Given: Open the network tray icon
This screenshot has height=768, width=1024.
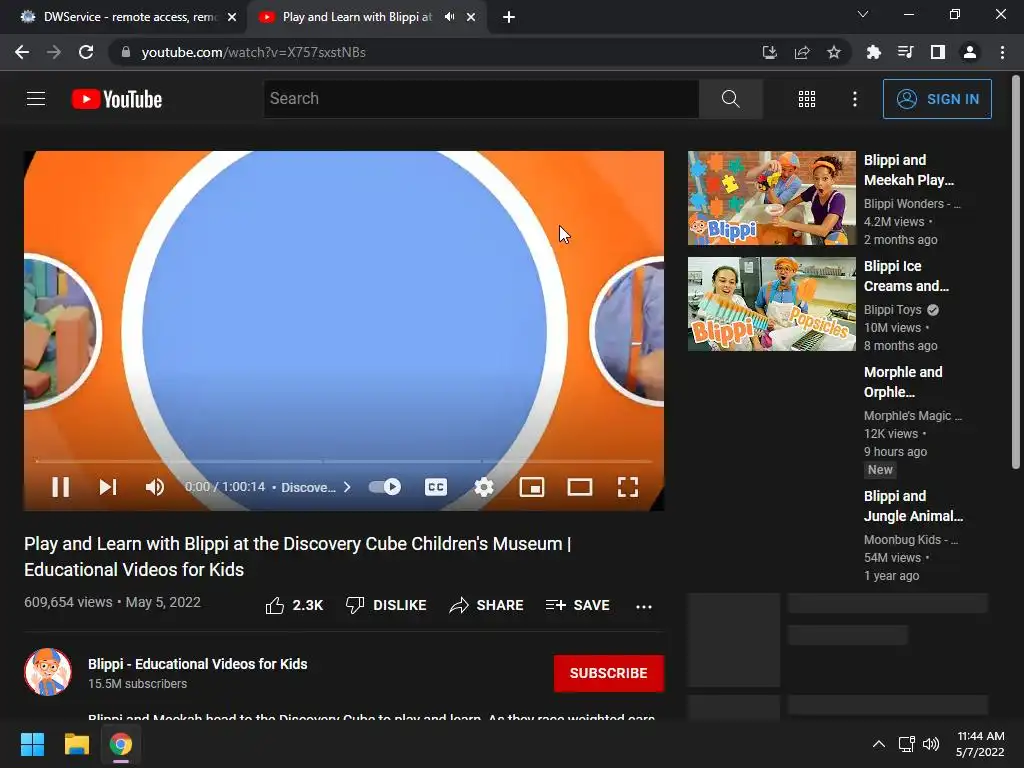Looking at the screenshot, I should point(906,744).
